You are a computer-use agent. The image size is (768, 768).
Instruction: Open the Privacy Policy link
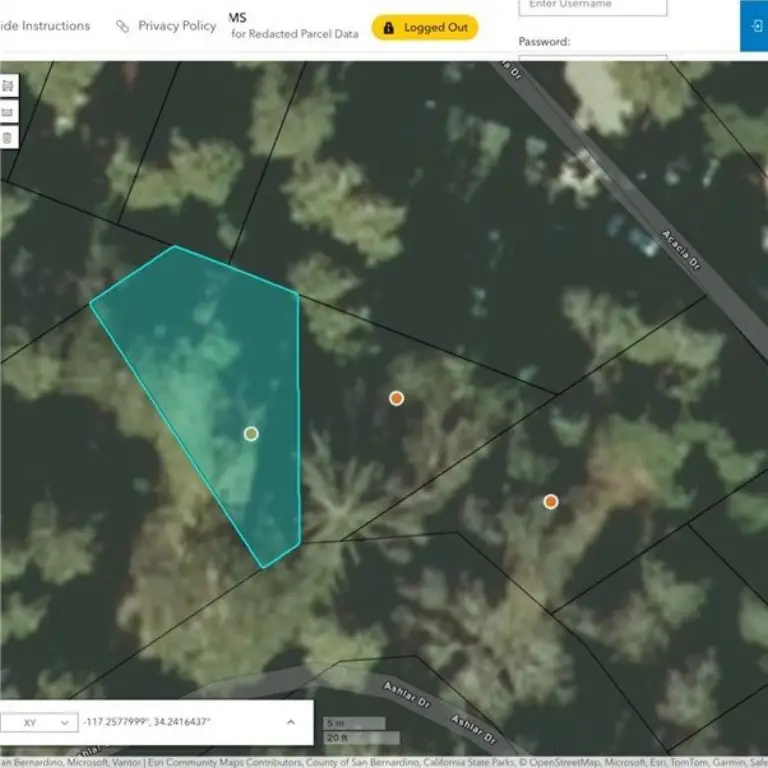[177, 26]
